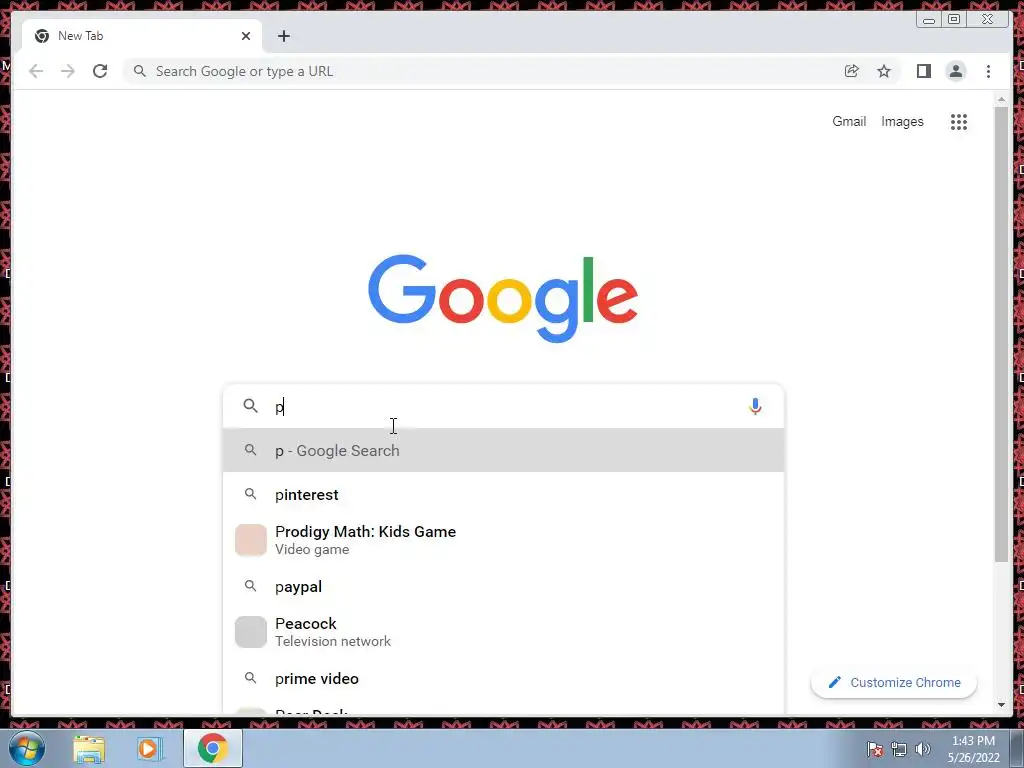Open the Chrome three-dot menu
The width and height of the screenshot is (1024, 768).
(988, 71)
